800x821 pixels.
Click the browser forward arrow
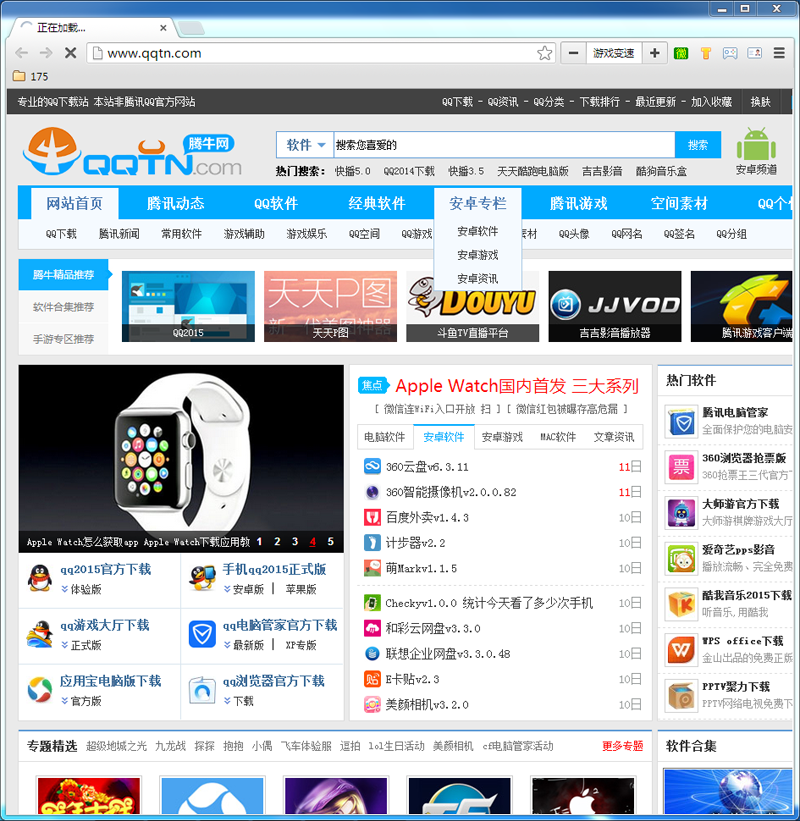(46, 53)
